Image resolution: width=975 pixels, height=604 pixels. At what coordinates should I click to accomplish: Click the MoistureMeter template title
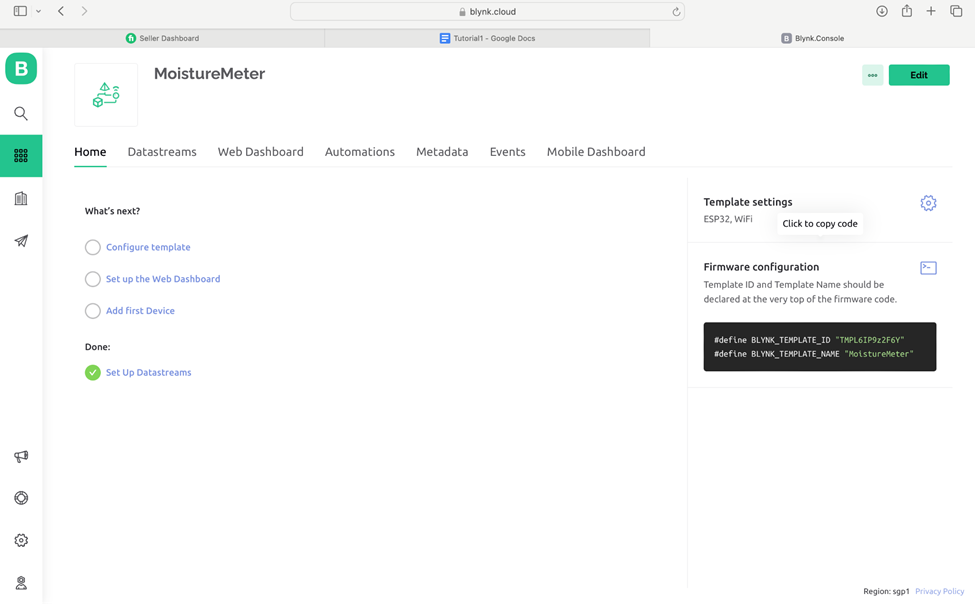[x=210, y=73]
